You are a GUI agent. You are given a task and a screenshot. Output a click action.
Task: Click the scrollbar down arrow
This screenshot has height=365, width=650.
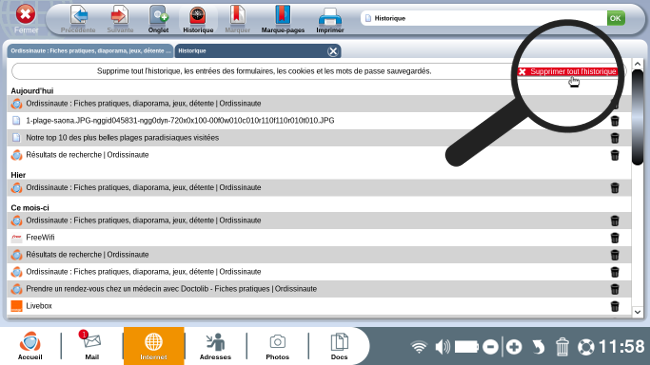pos(638,312)
